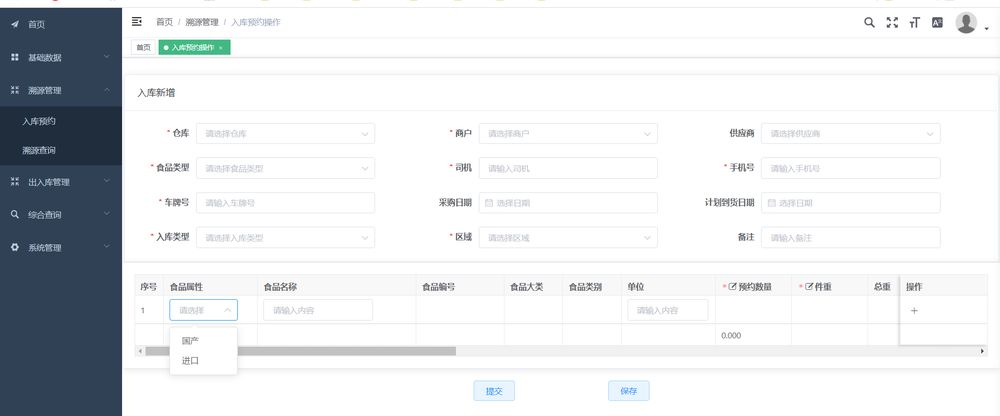The height and width of the screenshot is (416, 1000).
Task: Toggle fullscreen mode icon
Action: (x=892, y=22)
